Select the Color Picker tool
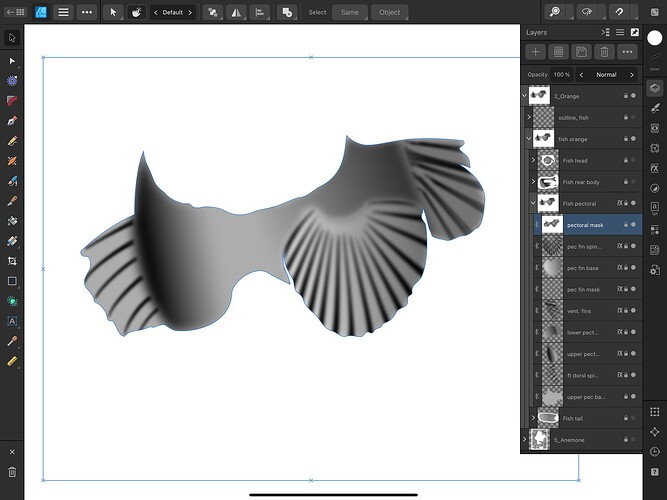This screenshot has height=500, width=667. [x=12, y=341]
